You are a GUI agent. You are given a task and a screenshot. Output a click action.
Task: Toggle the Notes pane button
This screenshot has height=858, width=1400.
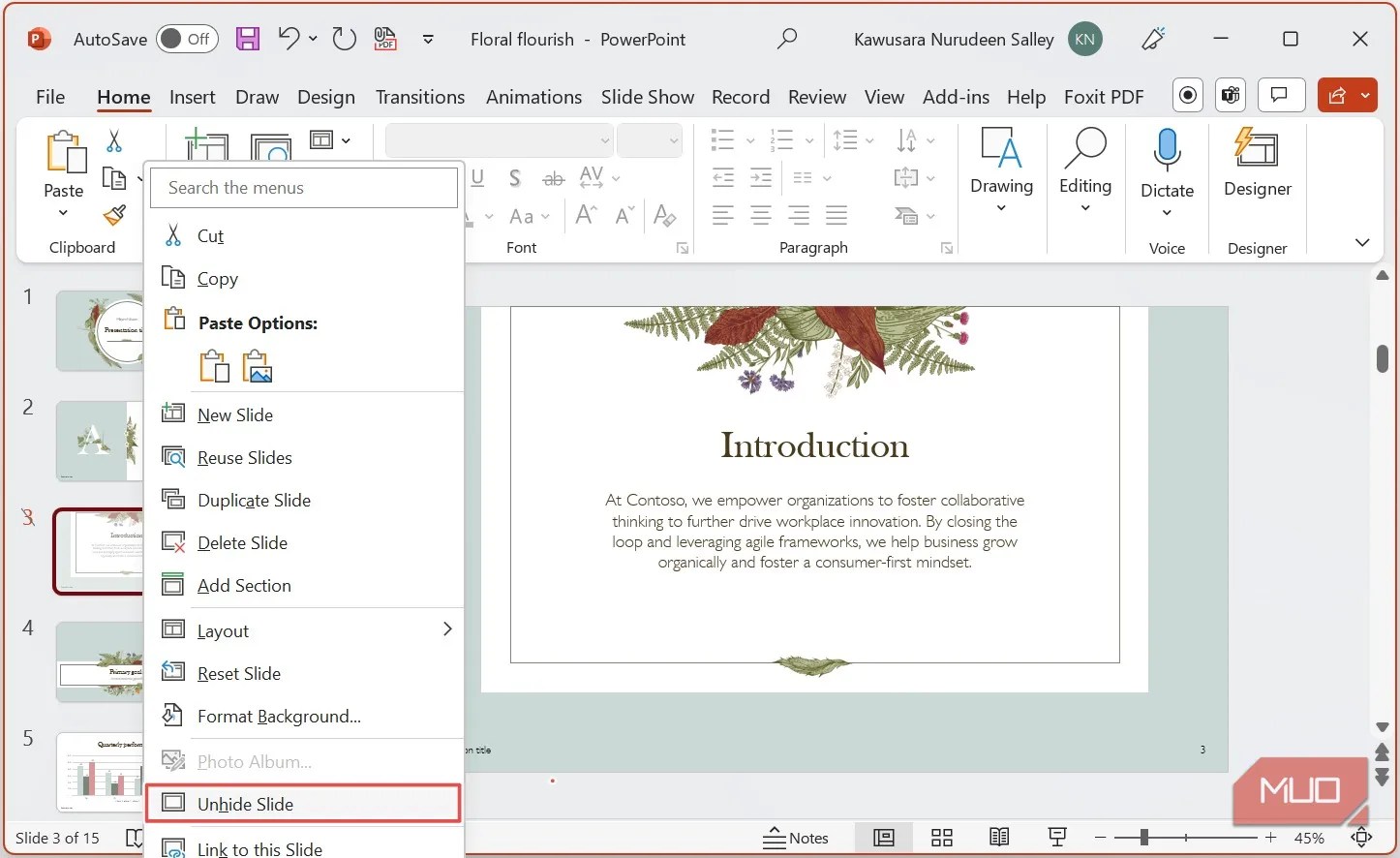pyautogui.click(x=796, y=838)
